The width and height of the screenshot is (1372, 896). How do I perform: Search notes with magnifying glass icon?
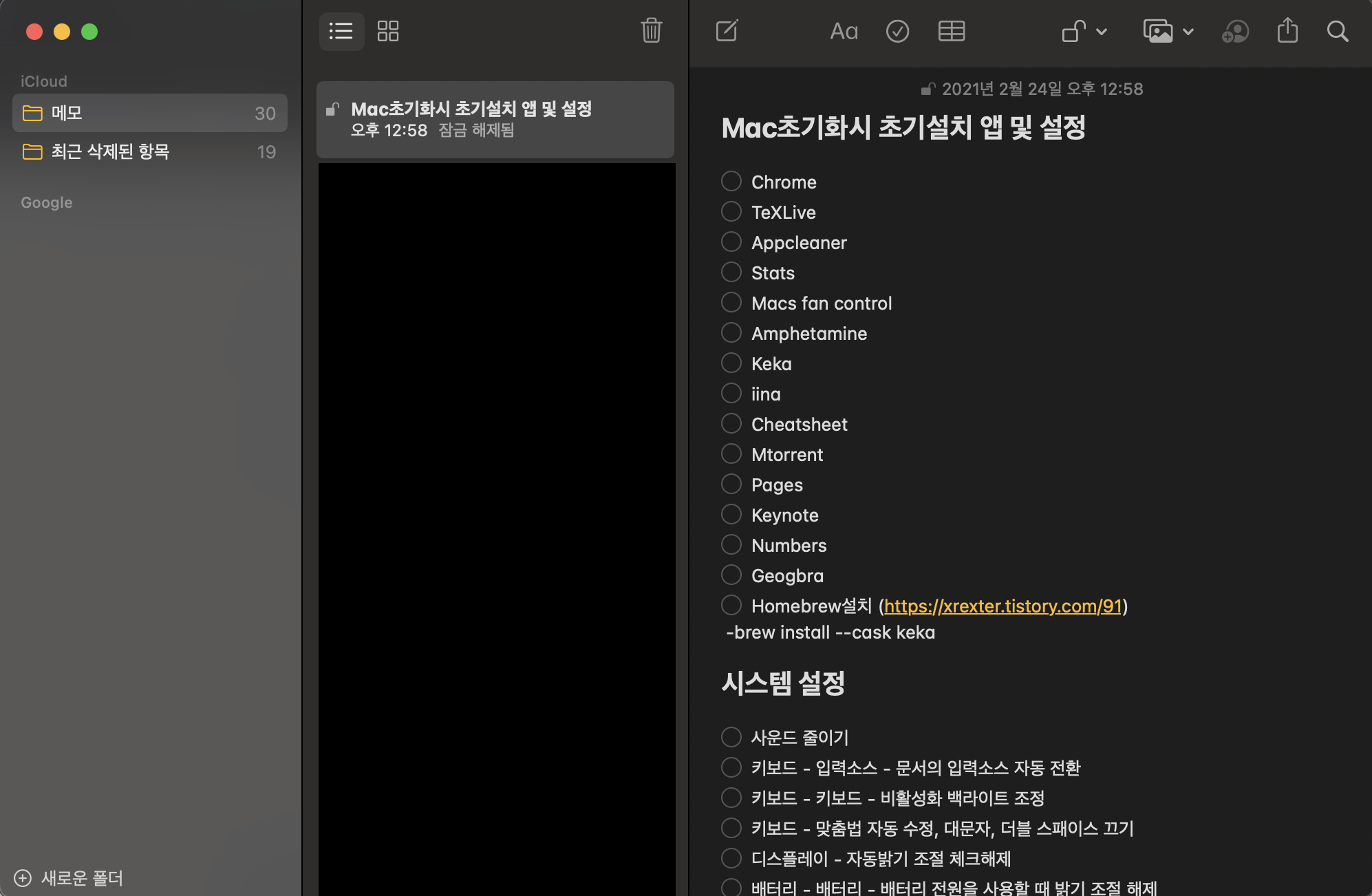coord(1337,31)
